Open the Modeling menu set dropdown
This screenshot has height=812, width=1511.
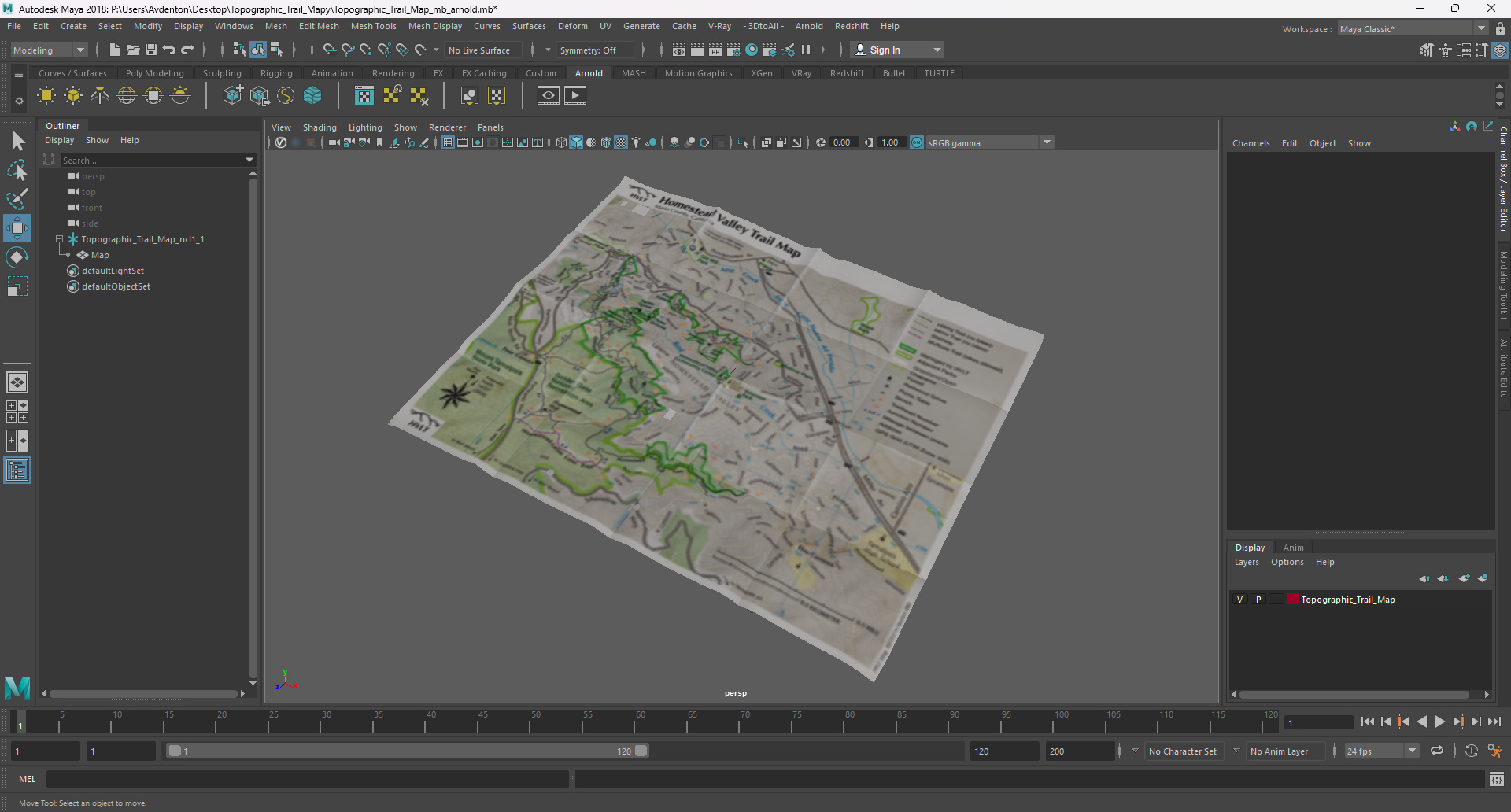[x=49, y=50]
